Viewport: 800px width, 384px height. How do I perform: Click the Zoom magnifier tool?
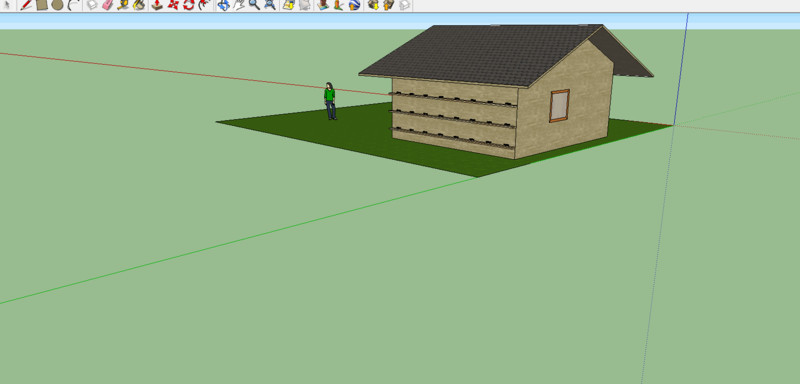tap(254, 5)
